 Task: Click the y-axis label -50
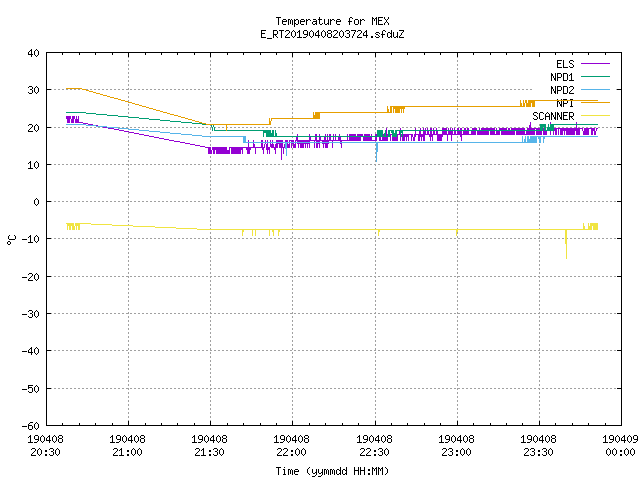(x=31, y=388)
